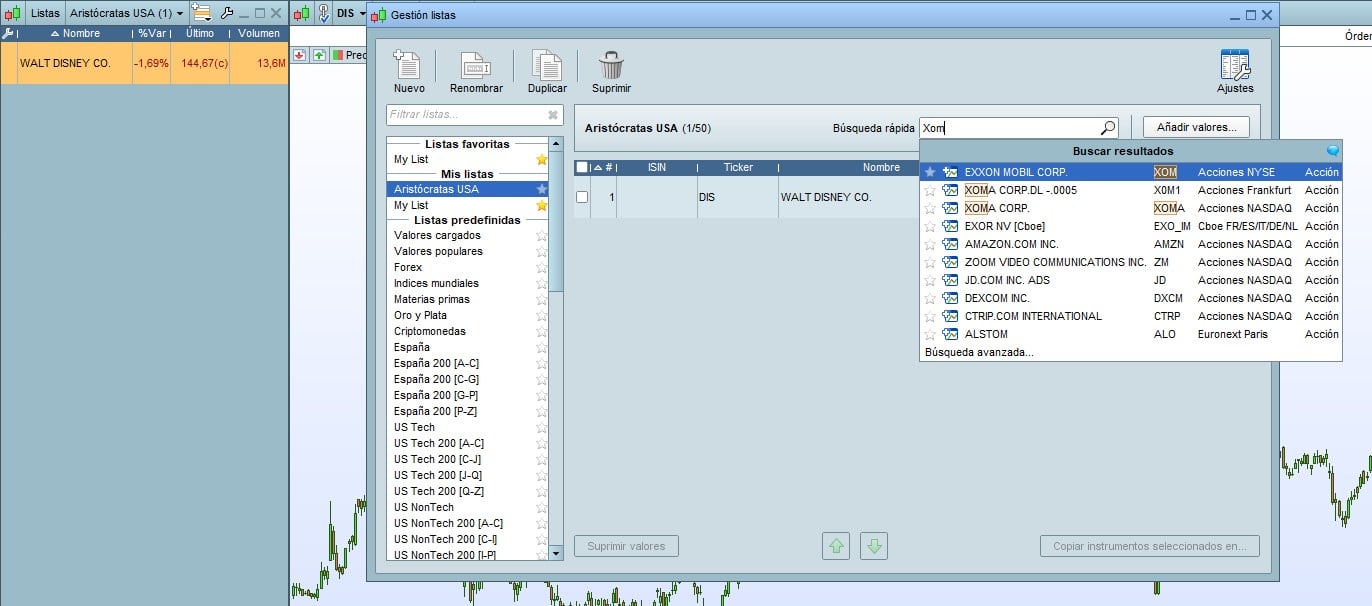Open Búsqueda avanzada... link

click(x=979, y=352)
